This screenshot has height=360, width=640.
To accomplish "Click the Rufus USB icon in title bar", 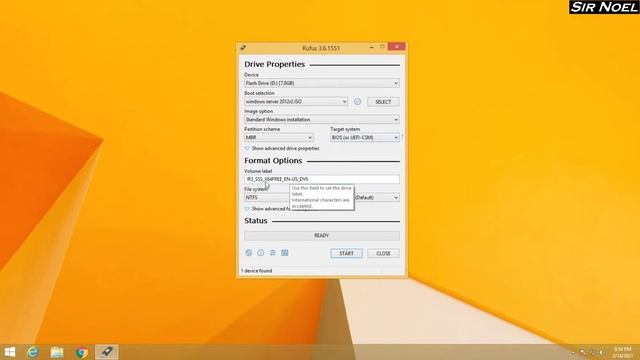I will click(x=243, y=48).
